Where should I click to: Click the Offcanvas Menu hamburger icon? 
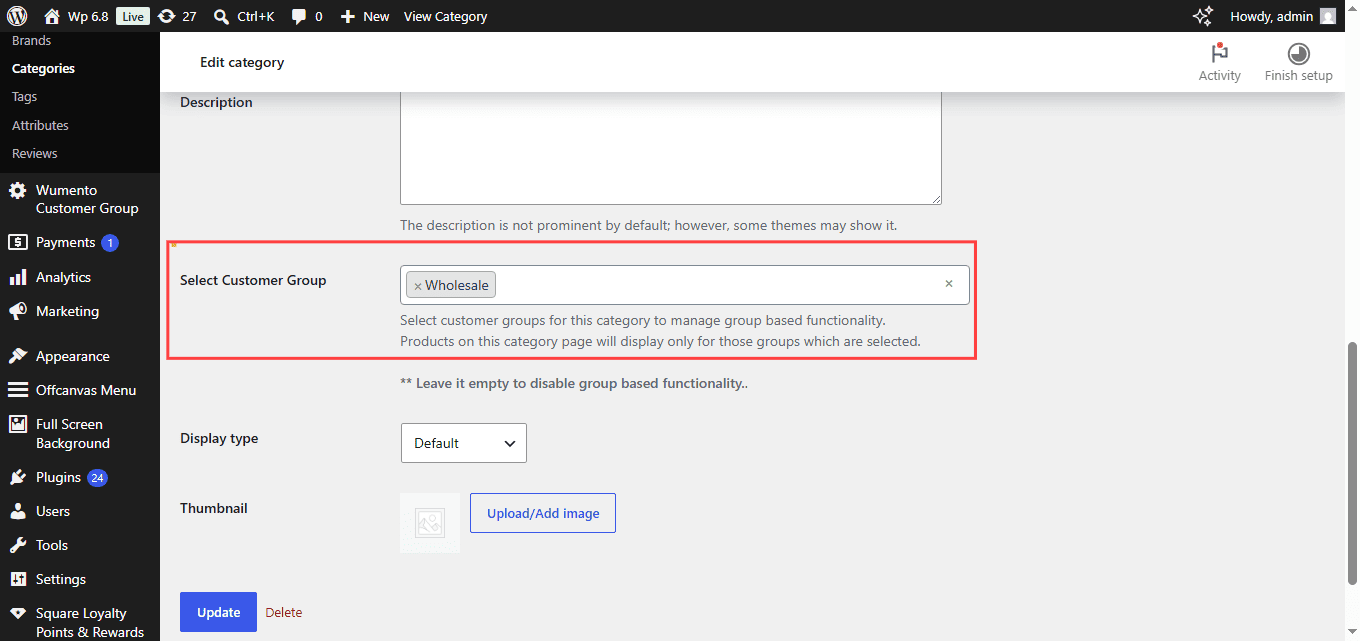click(17, 390)
